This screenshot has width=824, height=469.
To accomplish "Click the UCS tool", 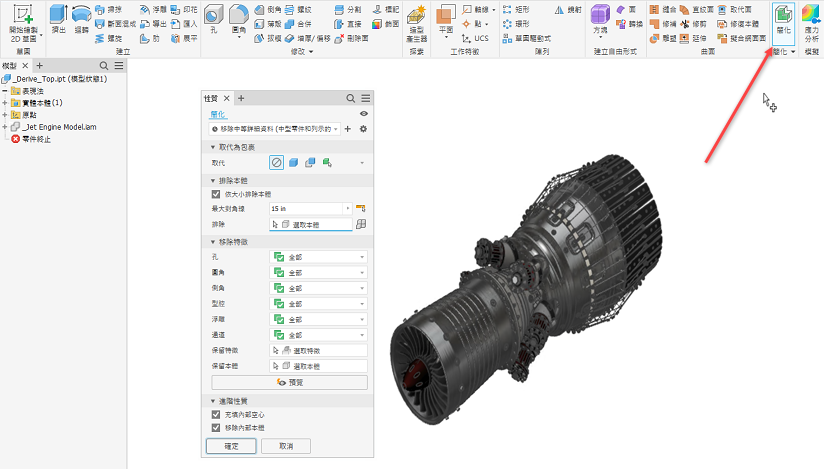I will pos(475,38).
